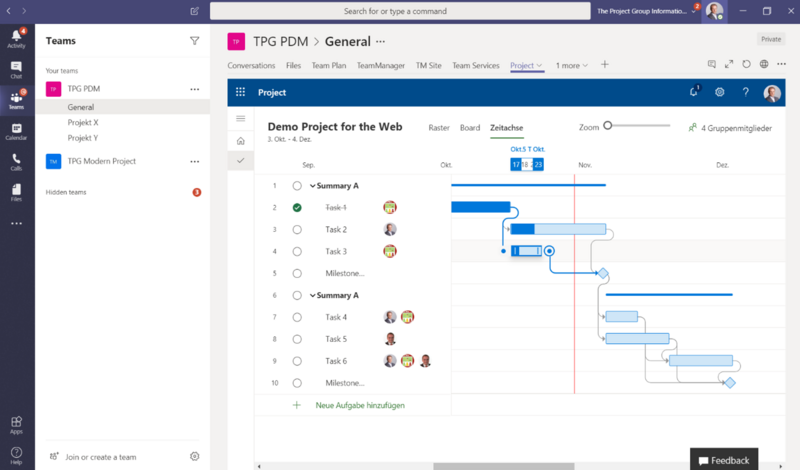Click the tab conversation icon
The height and width of the screenshot is (470, 800).
(x=711, y=64)
